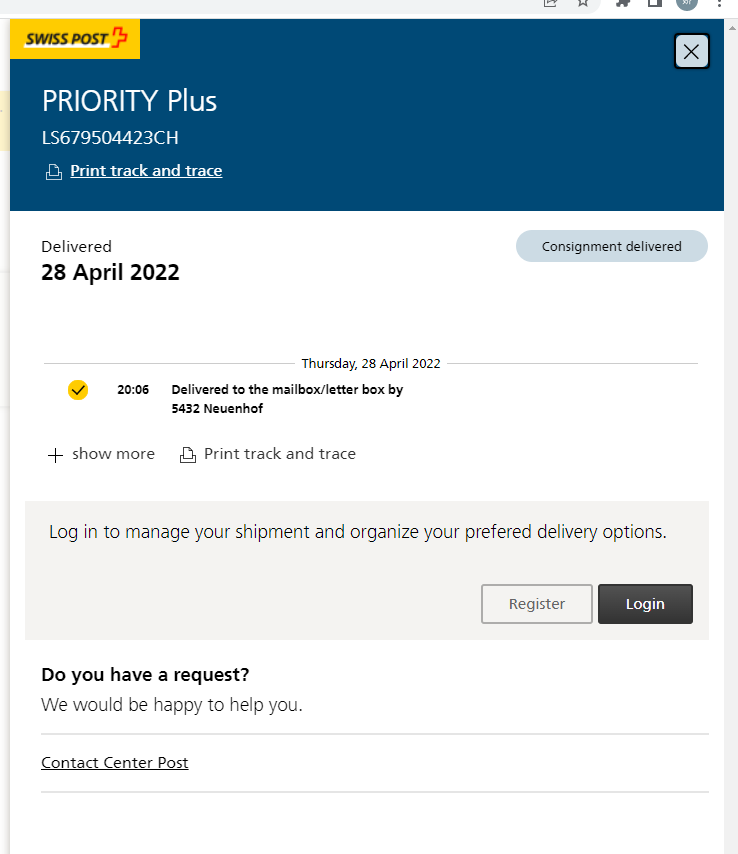
Task: Bookmark this page with the star icon
Action: pos(583,3)
